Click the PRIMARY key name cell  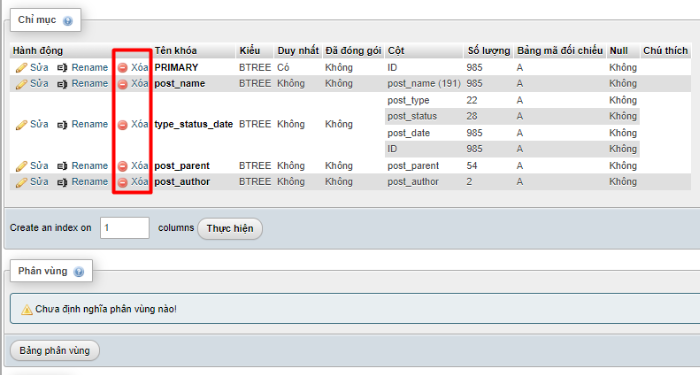(176, 67)
